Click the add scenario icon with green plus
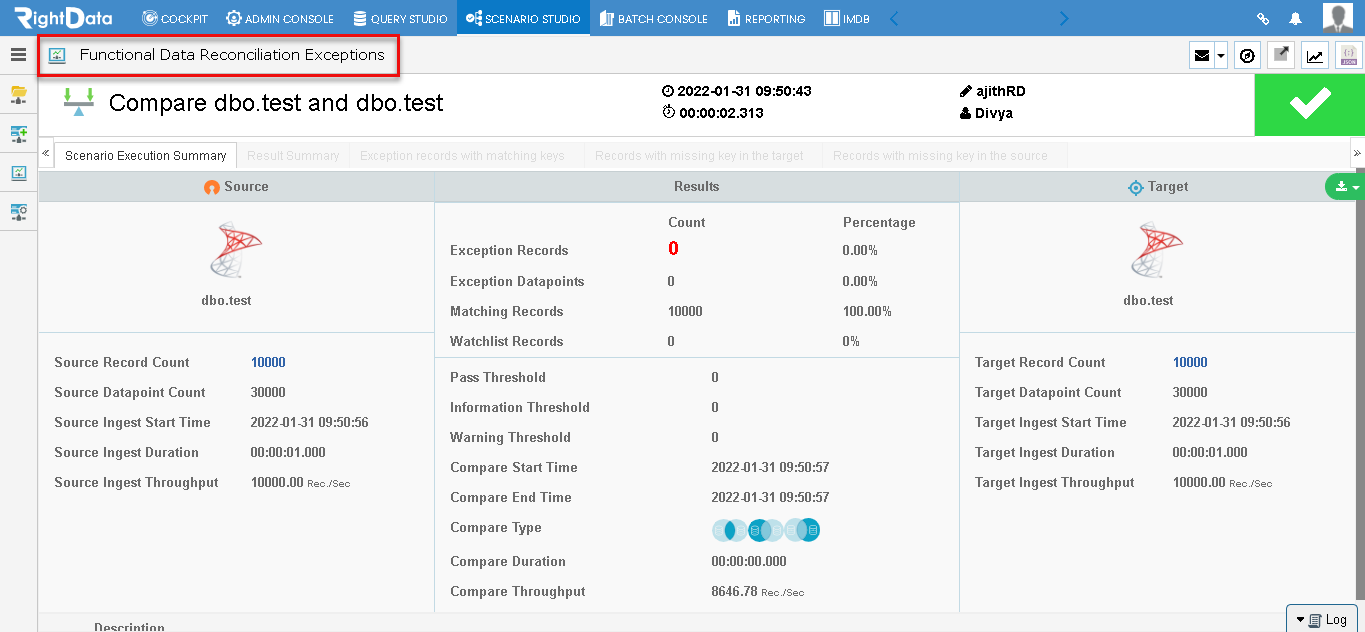The width and height of the screenshot is (1365, 632). pyautogui.click(x=18, y=134)
